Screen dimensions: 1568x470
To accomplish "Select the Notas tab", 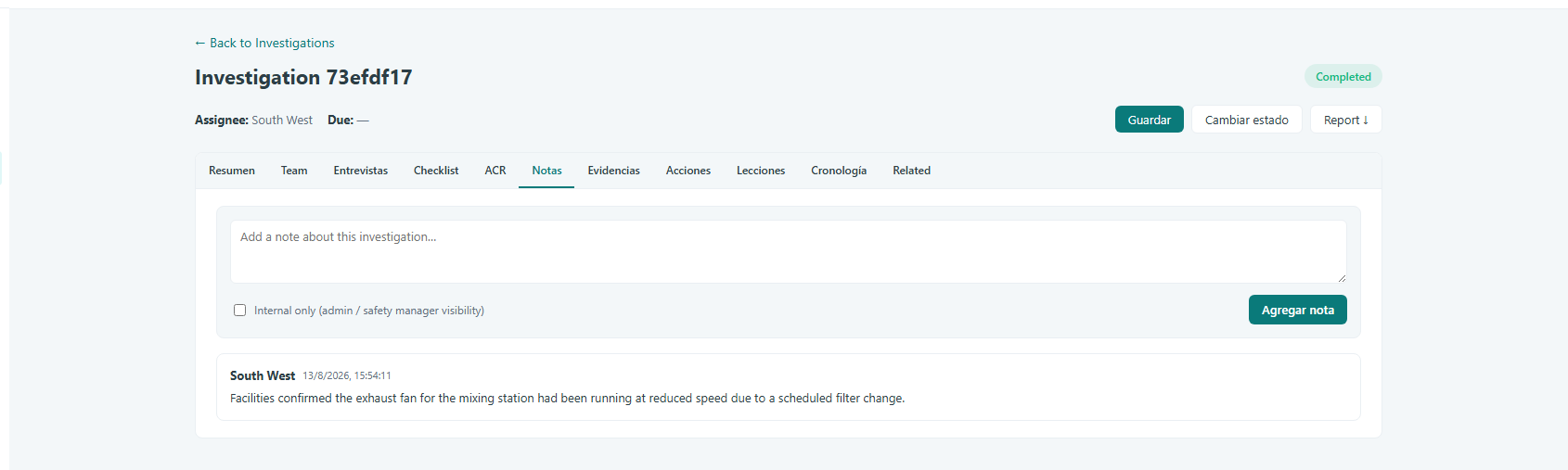I will point(546,171).
